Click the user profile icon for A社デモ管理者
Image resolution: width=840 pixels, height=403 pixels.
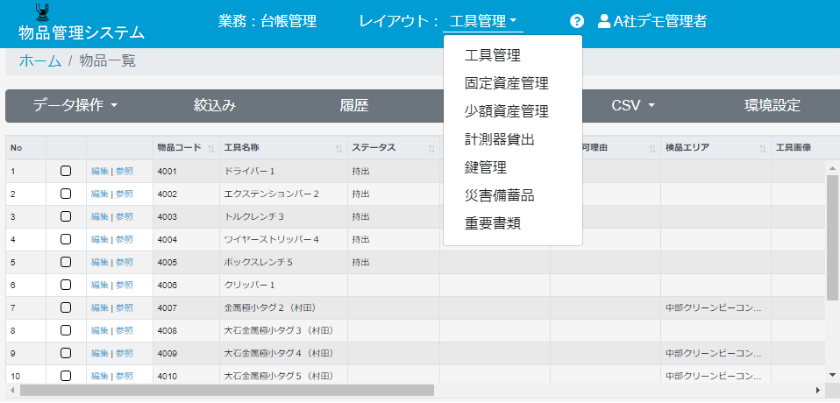click(604, 21)
